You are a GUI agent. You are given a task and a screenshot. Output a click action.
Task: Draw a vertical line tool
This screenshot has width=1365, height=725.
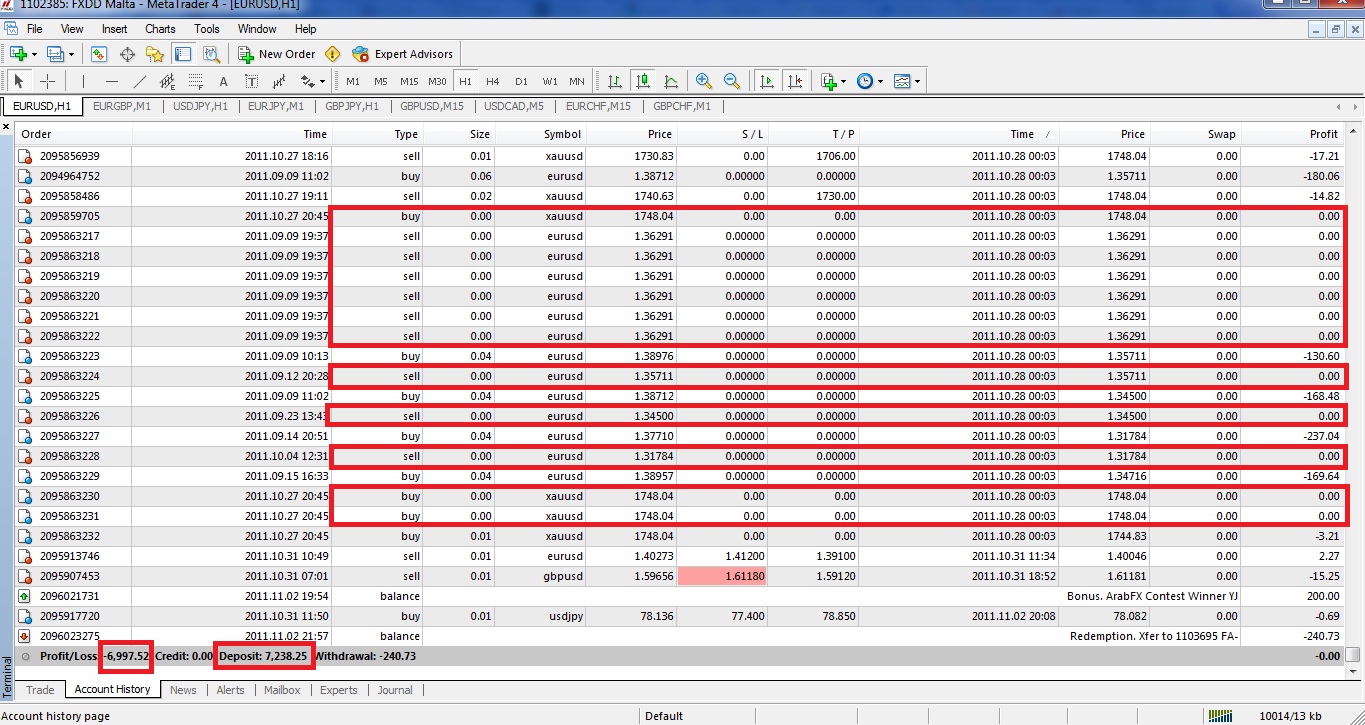(83, 81)
